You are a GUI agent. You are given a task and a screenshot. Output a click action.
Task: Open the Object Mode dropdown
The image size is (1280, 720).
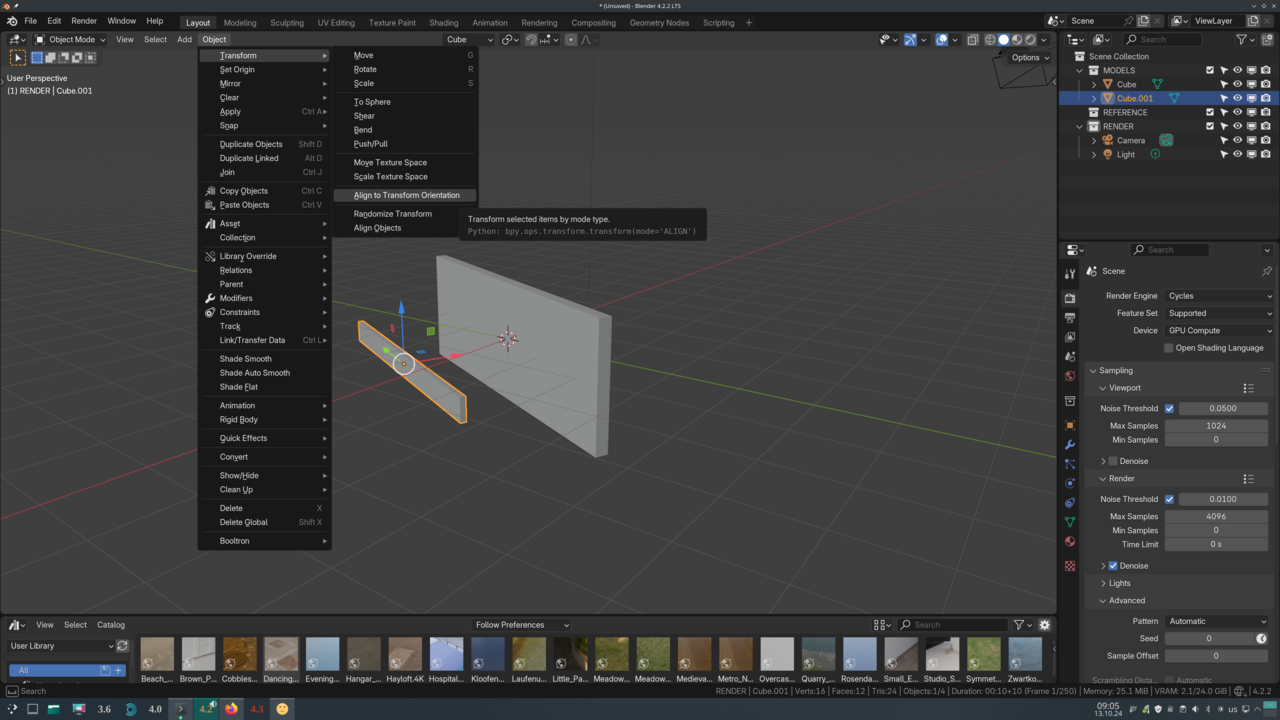70,40
